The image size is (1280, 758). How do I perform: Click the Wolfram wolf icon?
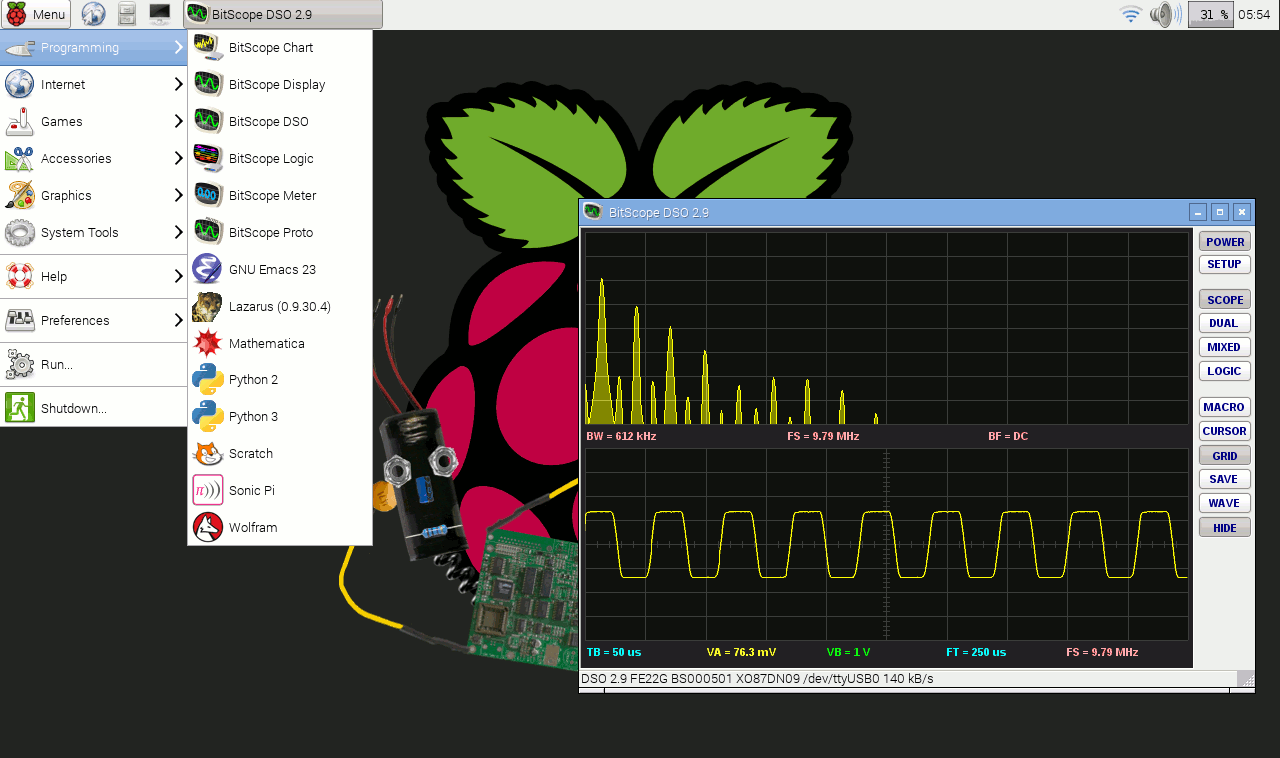(x=208, y=527)
